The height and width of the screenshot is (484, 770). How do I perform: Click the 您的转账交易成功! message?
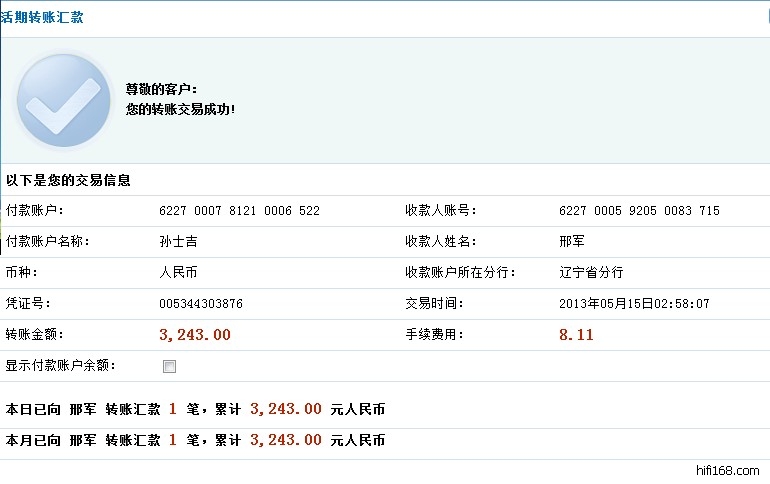(180, 108)
